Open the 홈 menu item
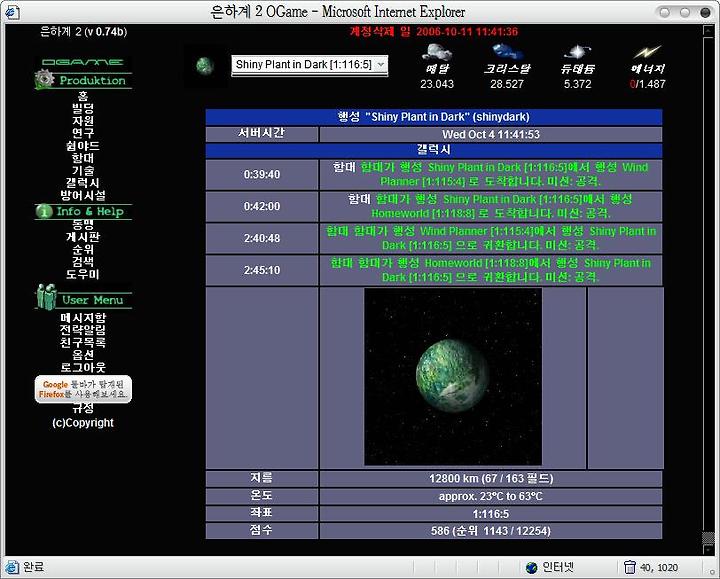Image resolution: width=720 pixels, height=579 pixels. coord(83,96)
